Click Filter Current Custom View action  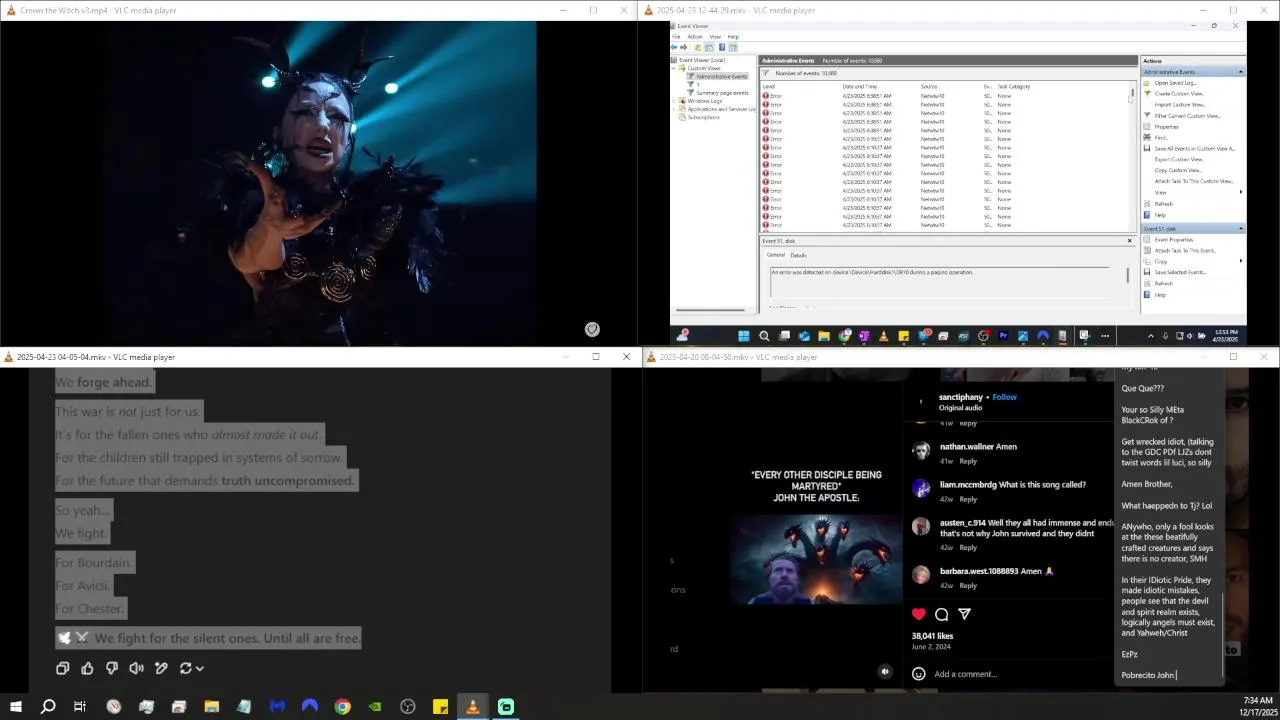1187,116
